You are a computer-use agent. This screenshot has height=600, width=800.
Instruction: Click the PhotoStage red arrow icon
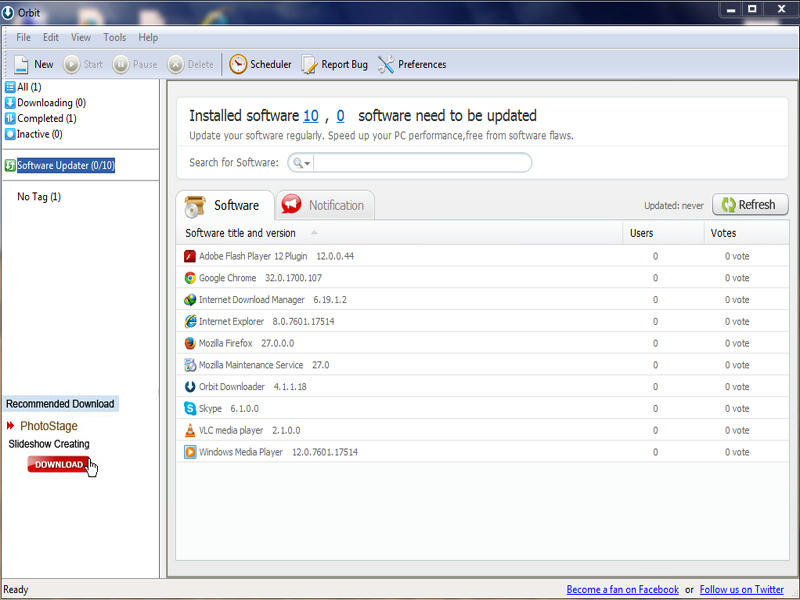[x=10, y=426]
